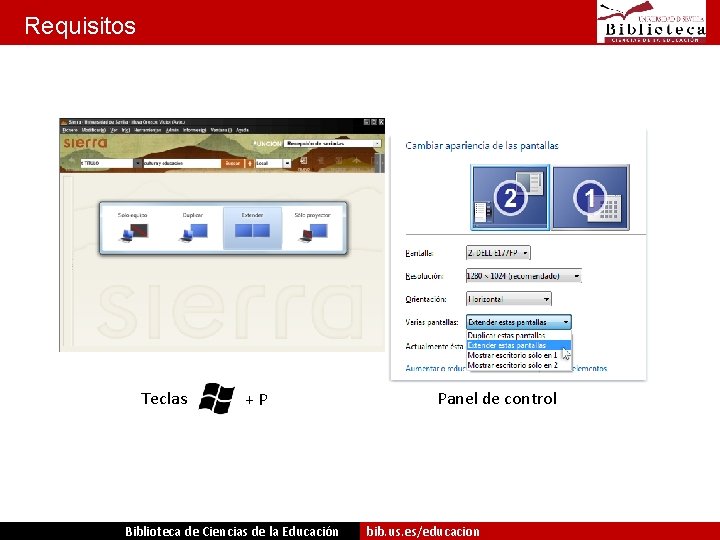720x540 pixels.
Task: Choose the 'Duplicar' display mode
Action: (193, 228)
